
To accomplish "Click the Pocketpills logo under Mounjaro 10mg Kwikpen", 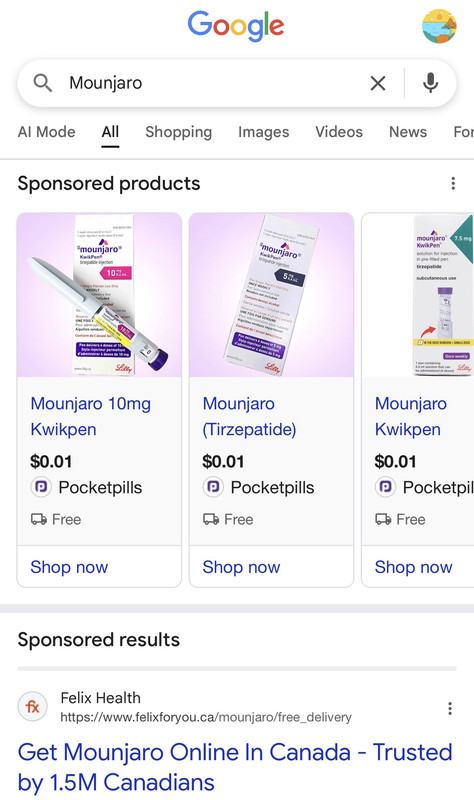I will pyautogui.click(x=41, y=487).
